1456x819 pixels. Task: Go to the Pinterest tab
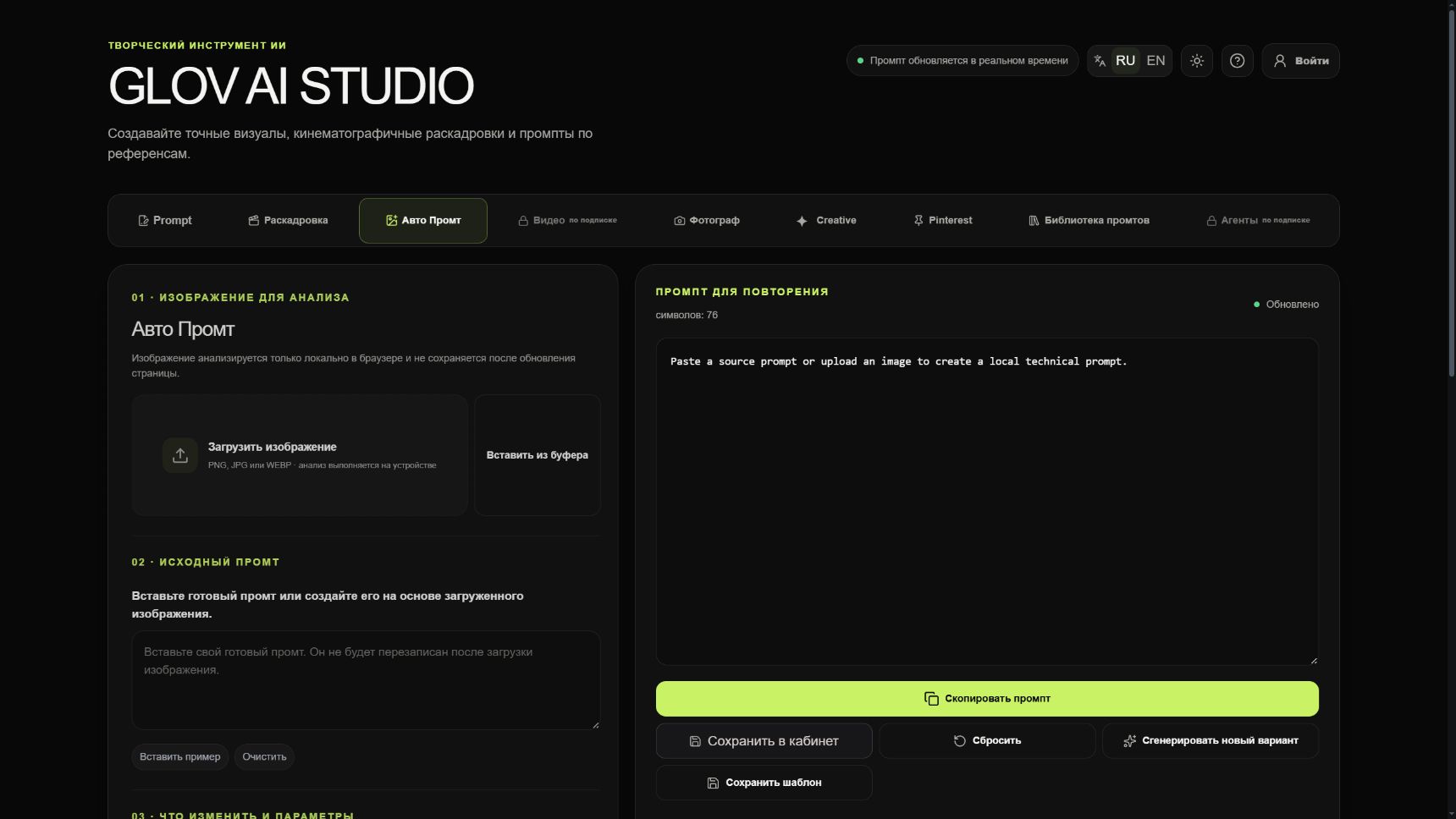click(x=942, y=221)
